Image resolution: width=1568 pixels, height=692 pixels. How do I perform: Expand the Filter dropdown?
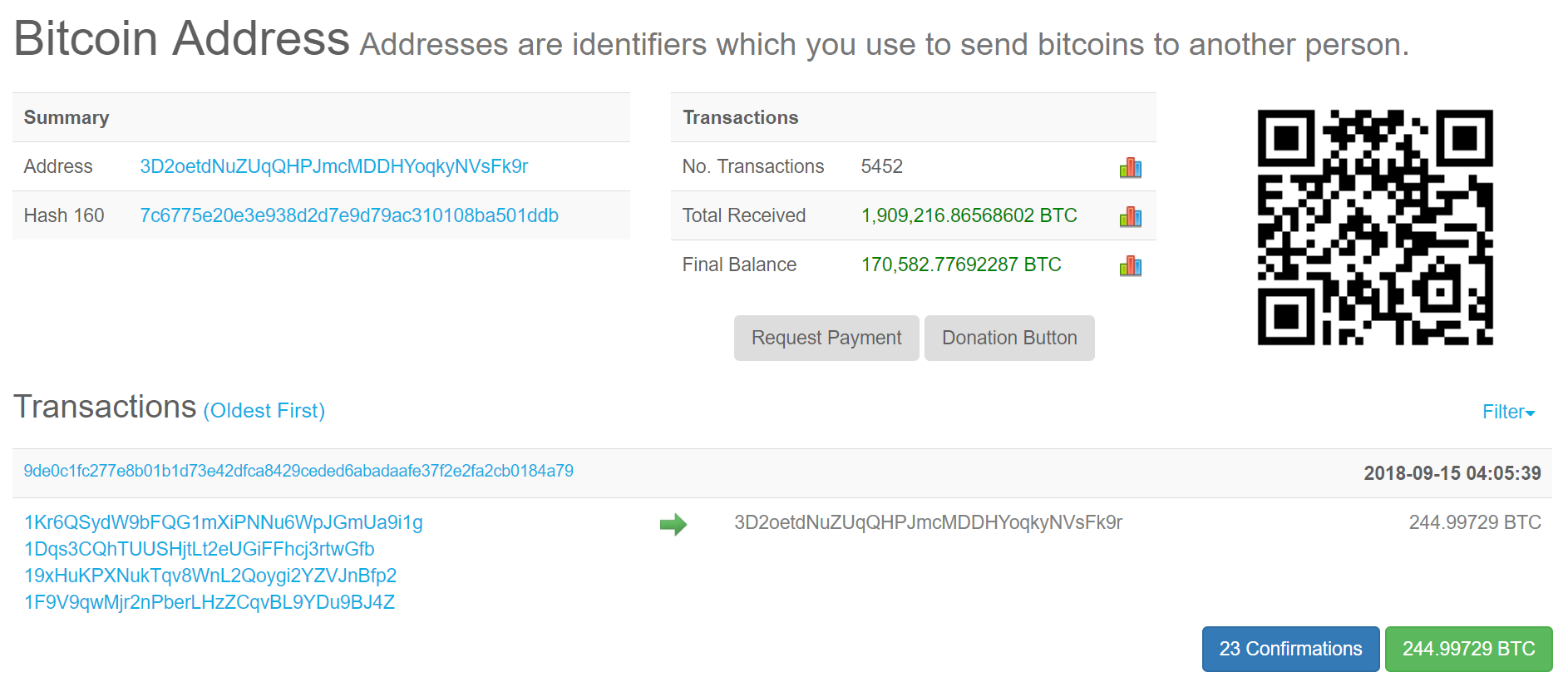pyautogui.click(x=1509, y=412)
